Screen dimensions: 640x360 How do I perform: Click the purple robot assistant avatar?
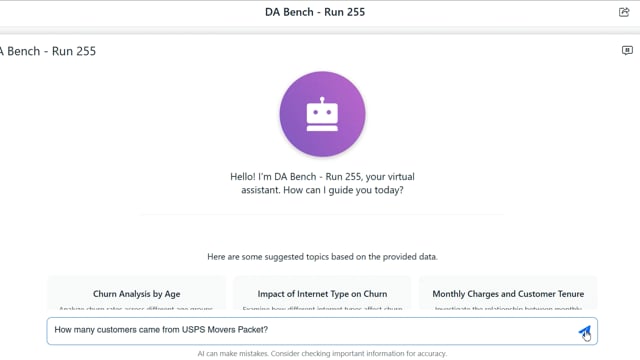pyautogui.click(x=322, y=114)
